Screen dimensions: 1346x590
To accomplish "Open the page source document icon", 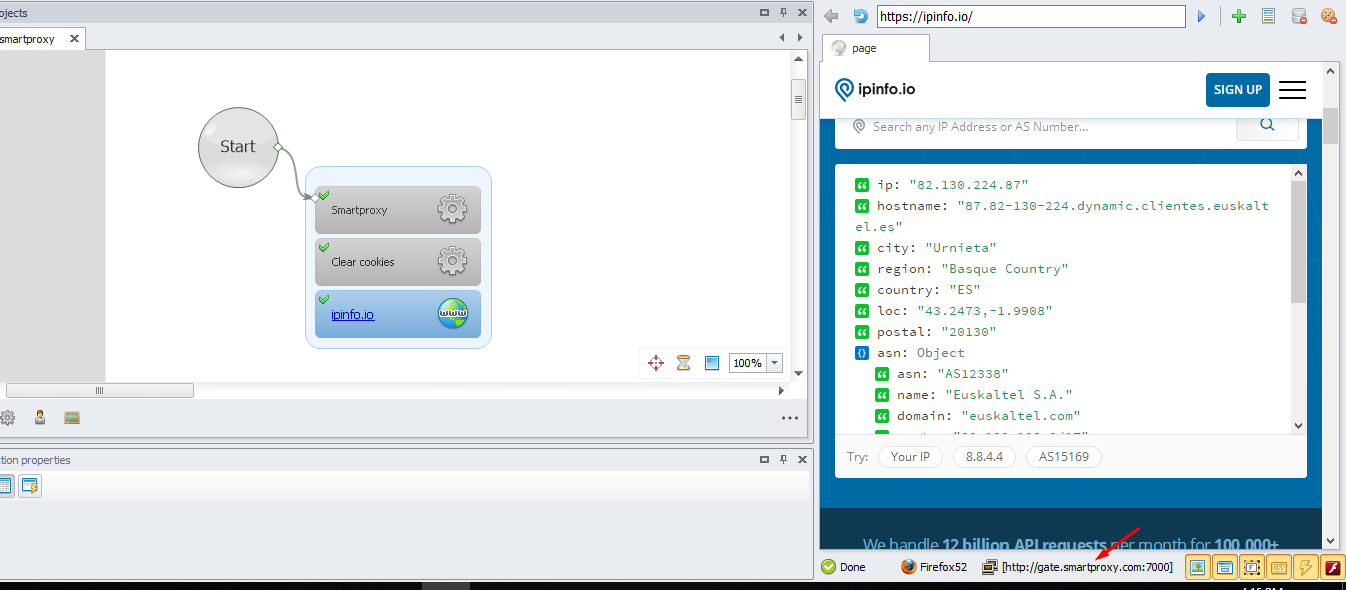I will pyautogui.click(x=1268, y=16).
